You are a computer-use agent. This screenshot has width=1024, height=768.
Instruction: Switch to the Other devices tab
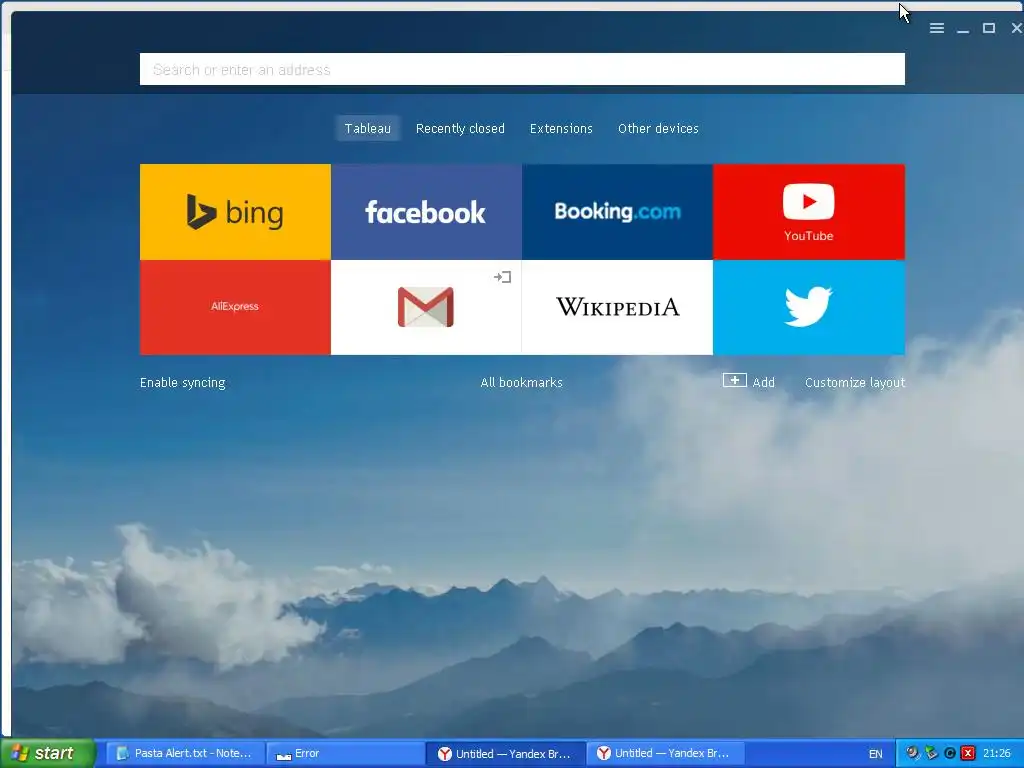click(x=658, y=129)
